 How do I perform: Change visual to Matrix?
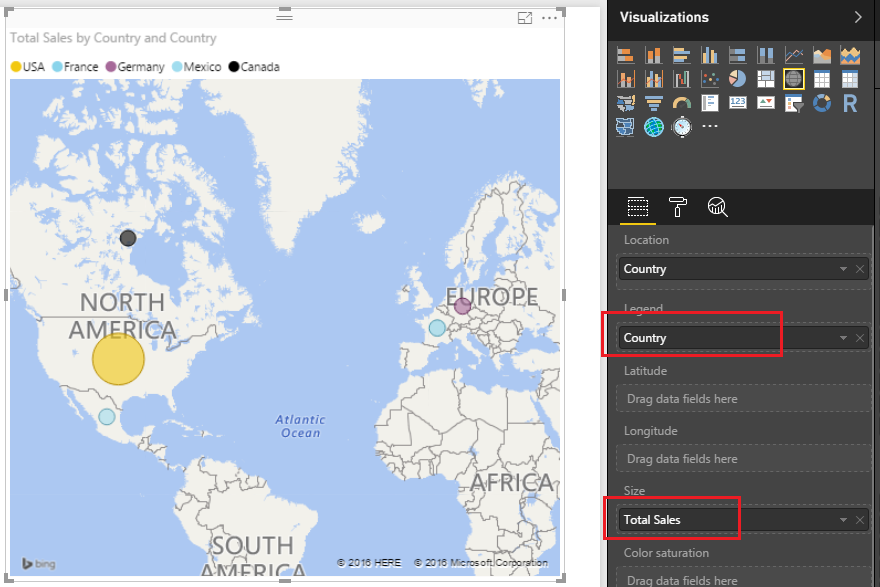click(850, 79)
